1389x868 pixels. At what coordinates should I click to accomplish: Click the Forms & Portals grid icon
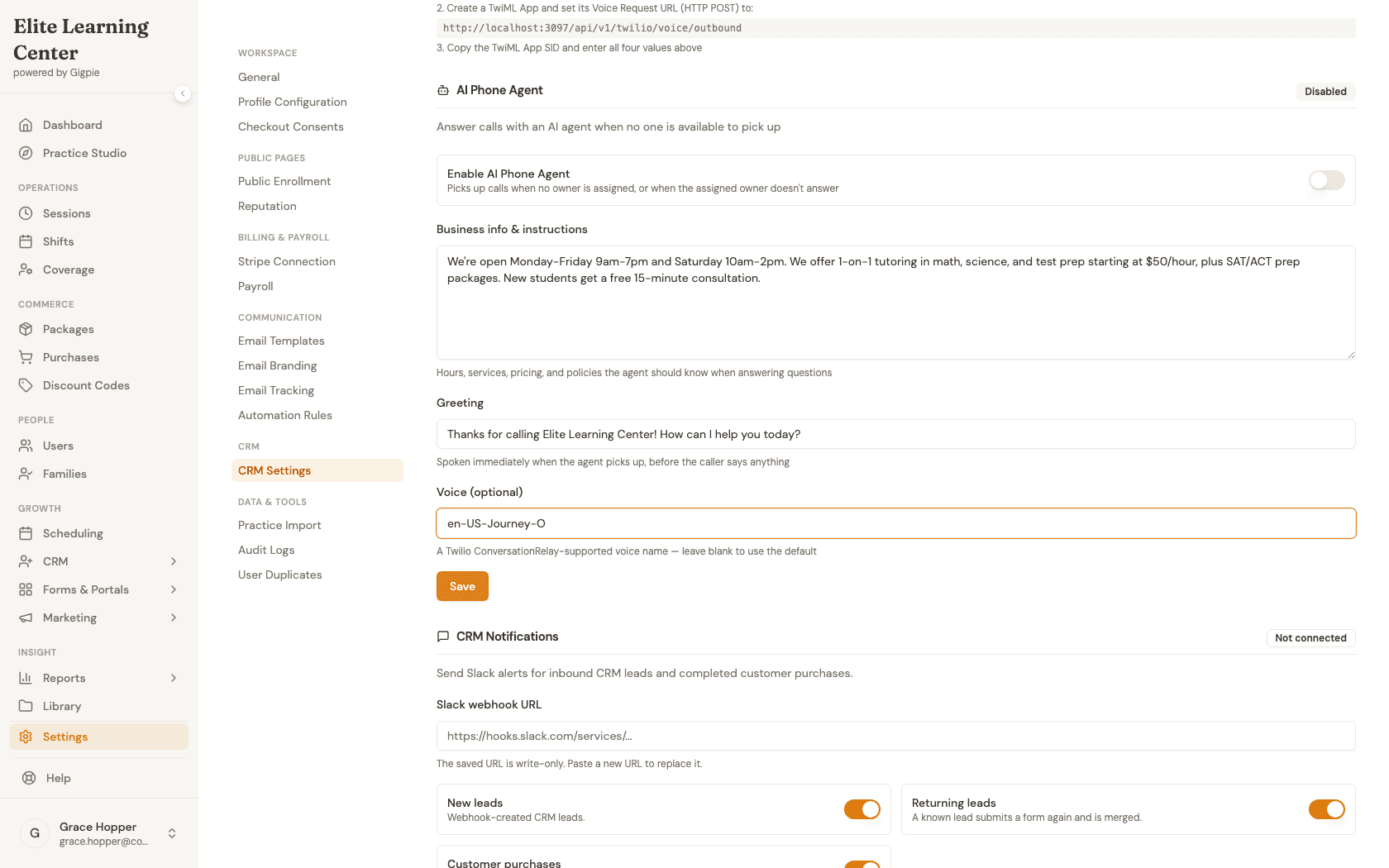(x=26, y=589)
